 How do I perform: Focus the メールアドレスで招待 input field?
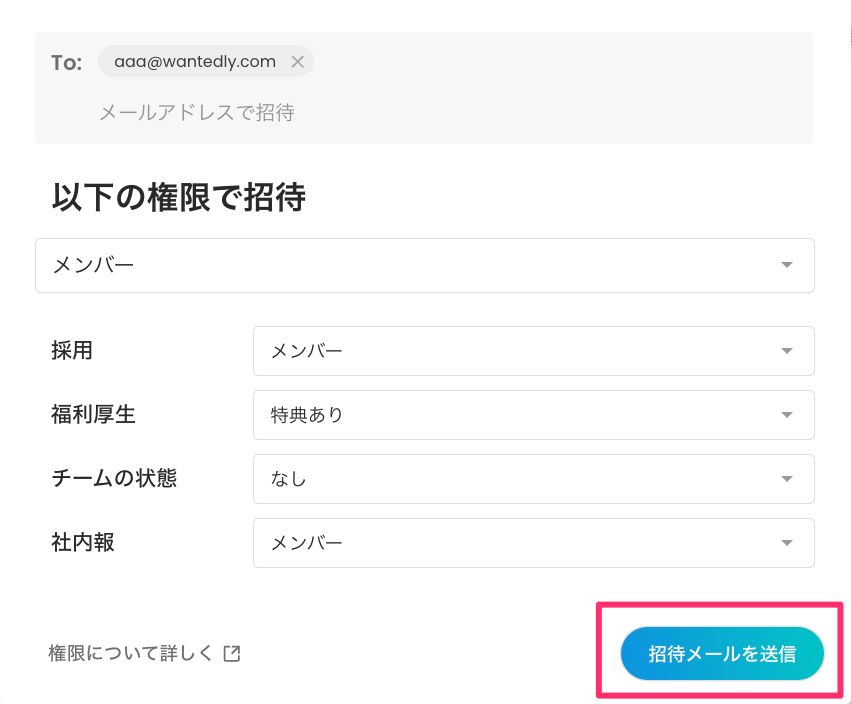pos(400,112)
